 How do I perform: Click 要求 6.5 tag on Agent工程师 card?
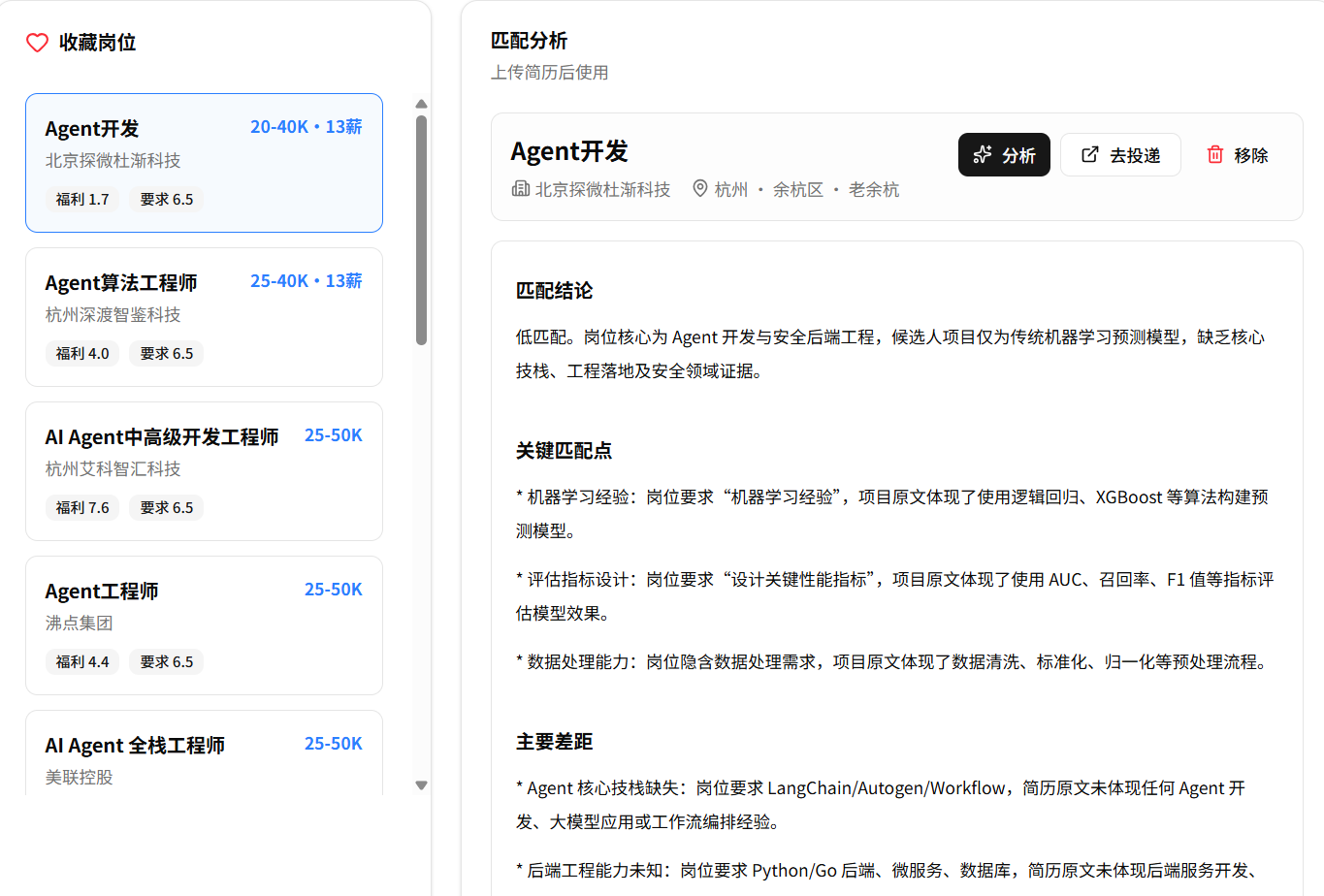(167, 661)
